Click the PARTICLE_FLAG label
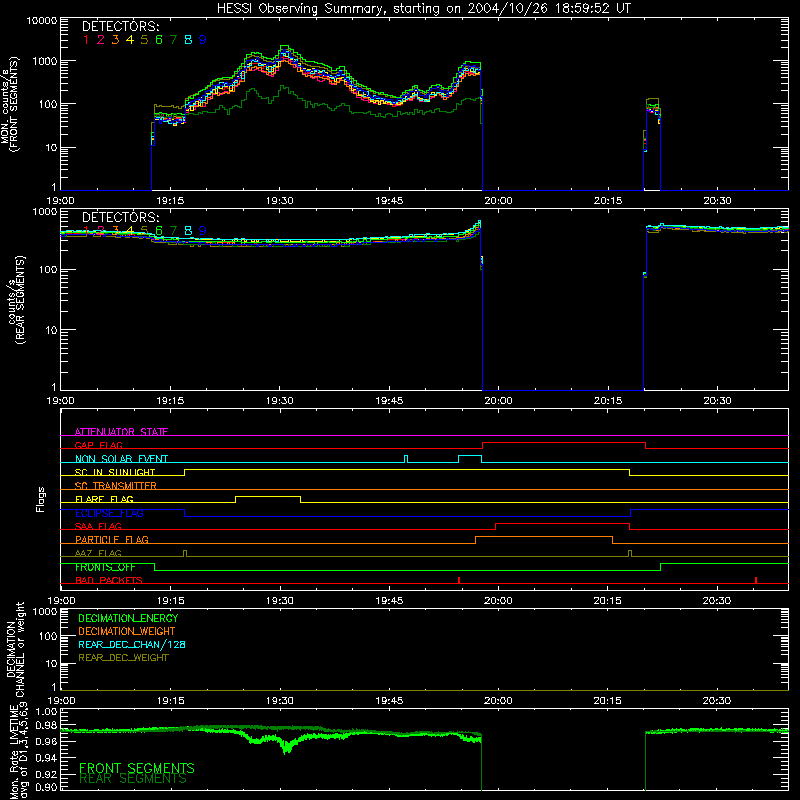This screenshot has width=800, height=800. [x=112, y=539]
